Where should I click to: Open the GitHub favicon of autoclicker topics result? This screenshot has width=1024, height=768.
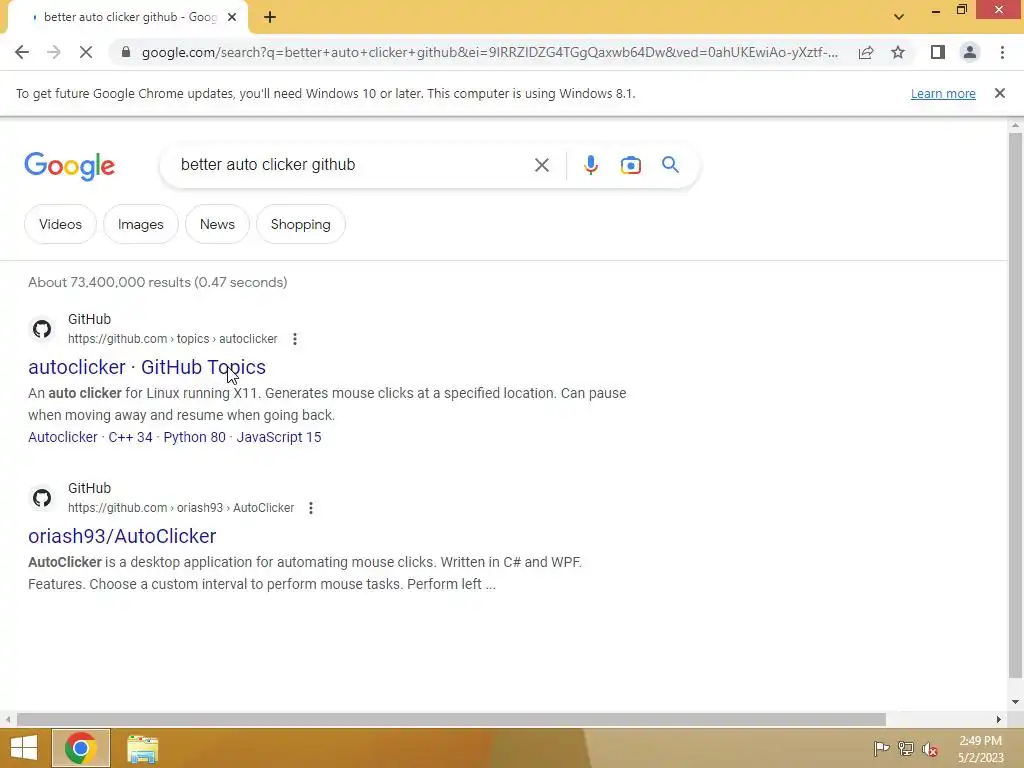point(42,328)
